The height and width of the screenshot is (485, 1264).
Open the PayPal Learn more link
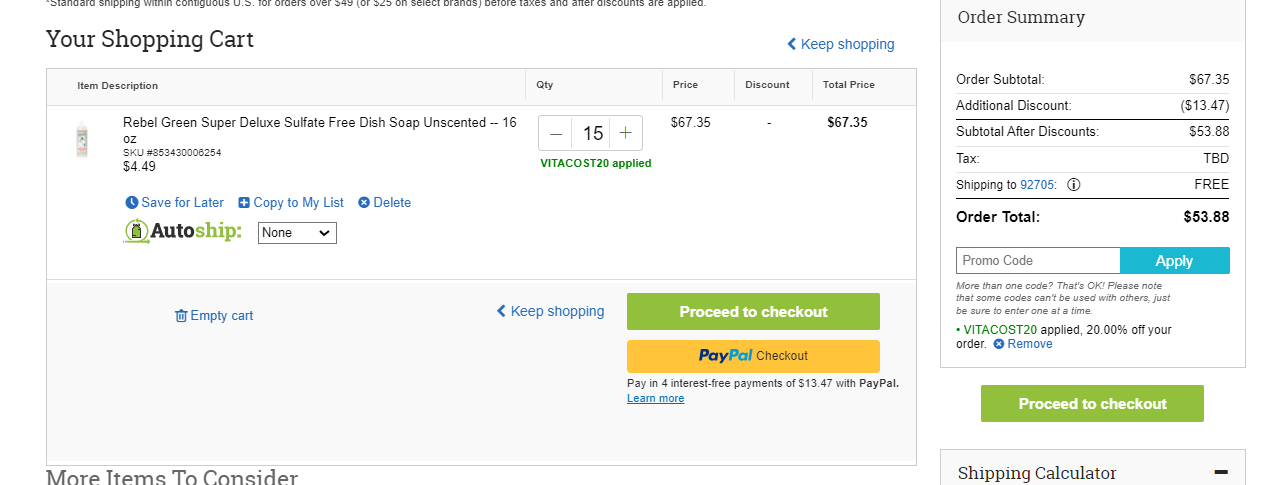[655, 398]
